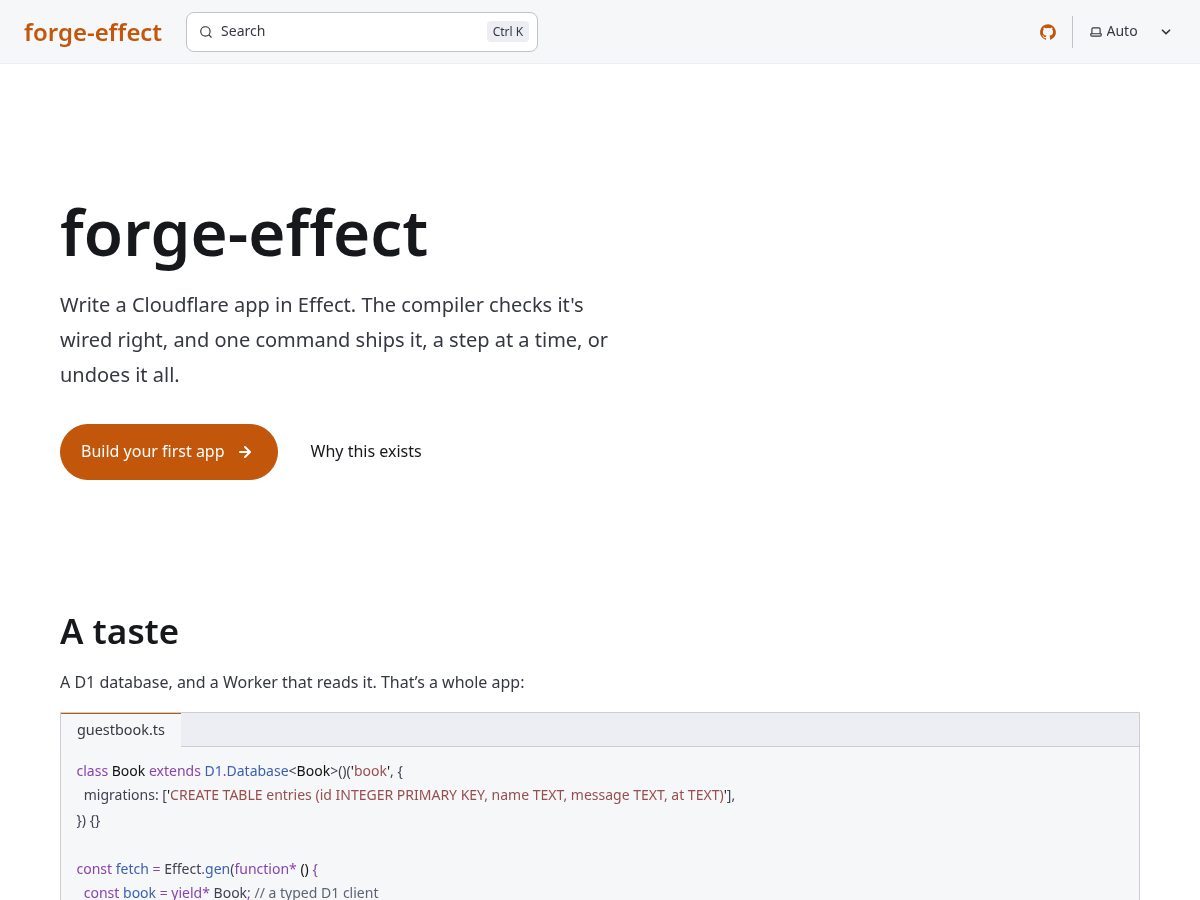Click the theme selector chevron arrow
This screenshot has width=1200, height=900.
coord(1166,32)
